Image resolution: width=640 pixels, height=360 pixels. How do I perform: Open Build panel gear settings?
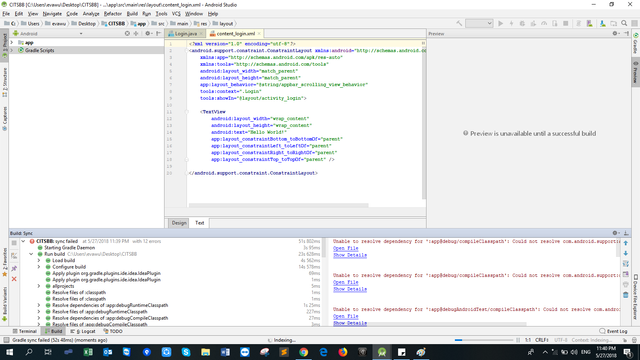[616, 233]
